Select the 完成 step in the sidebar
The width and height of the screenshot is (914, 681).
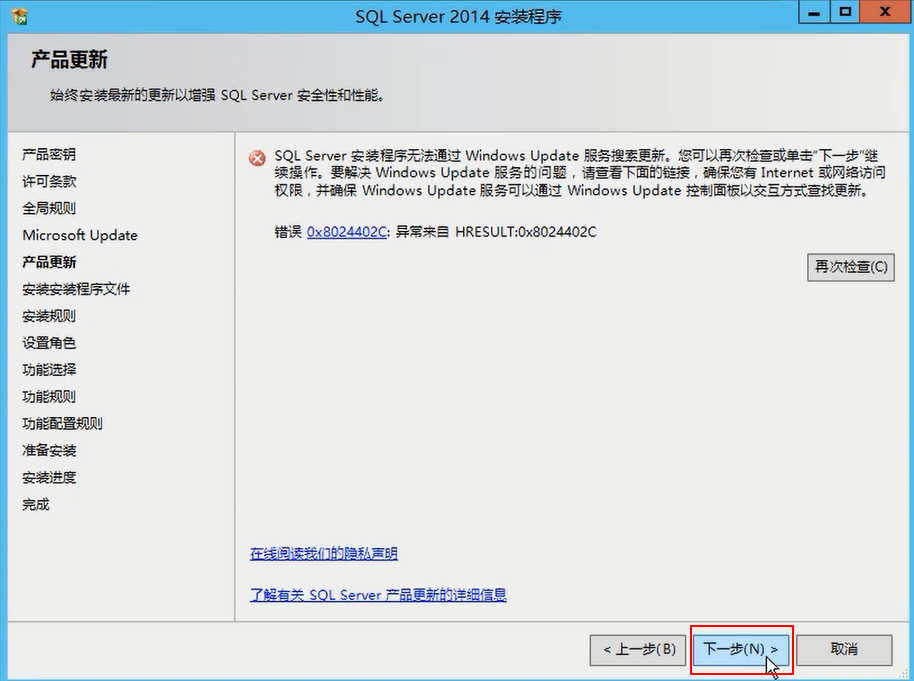[36, 504]
